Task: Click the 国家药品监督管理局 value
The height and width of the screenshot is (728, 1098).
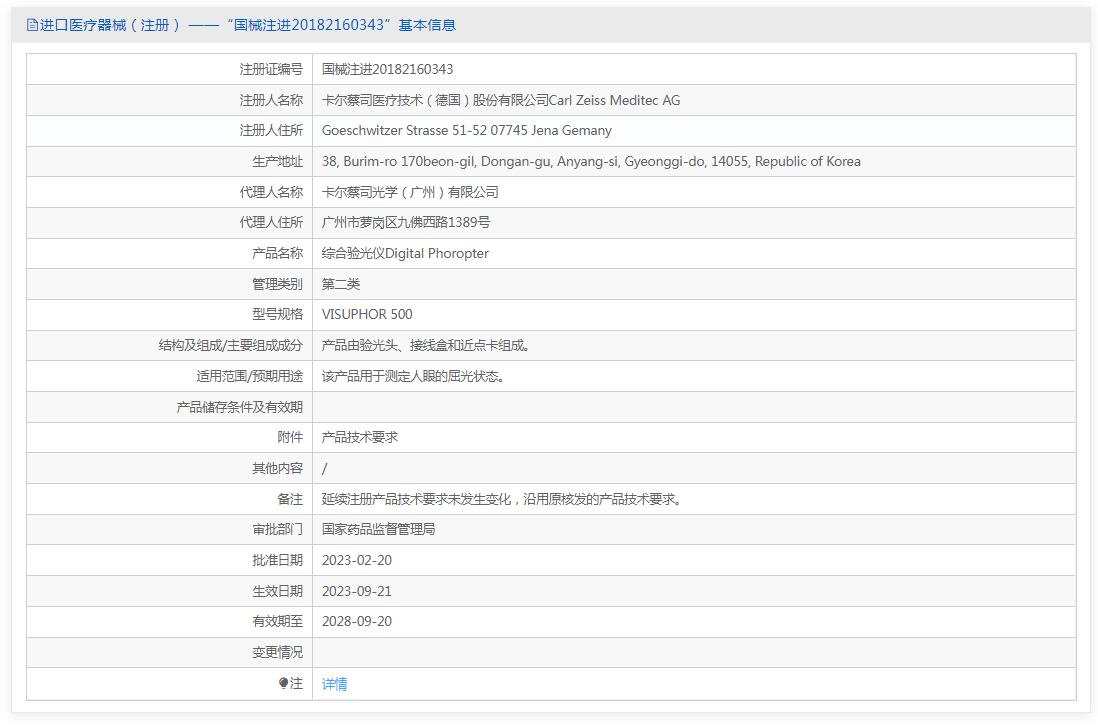Action: (x=379, y=529)
